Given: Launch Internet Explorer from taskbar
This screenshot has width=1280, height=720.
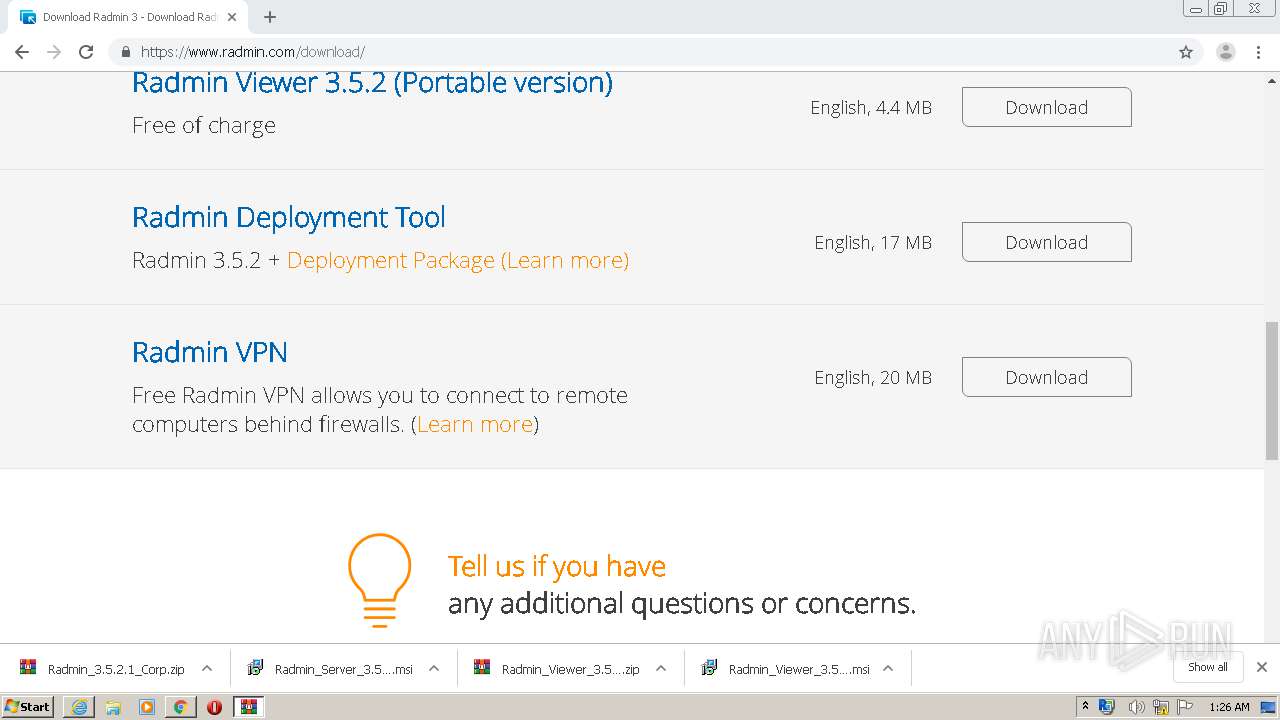Looking at the screenshot, I should pos(79,707).
